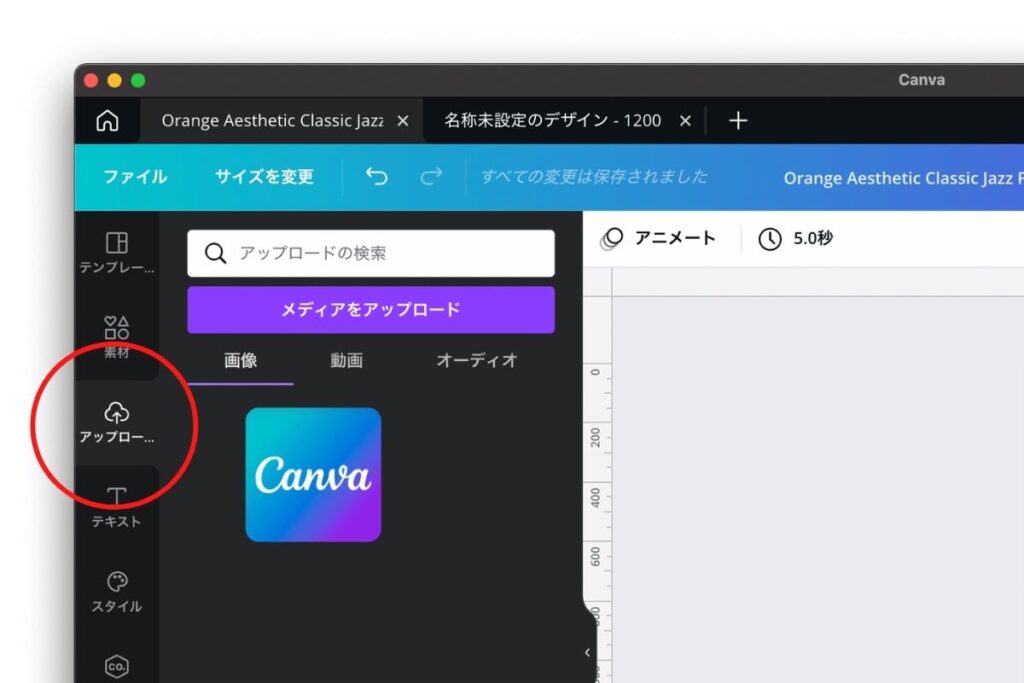Add a new tab with plus icon
Image resolution: width=1024 pixels, height=683 pixels.
click(x=738, y=121)
